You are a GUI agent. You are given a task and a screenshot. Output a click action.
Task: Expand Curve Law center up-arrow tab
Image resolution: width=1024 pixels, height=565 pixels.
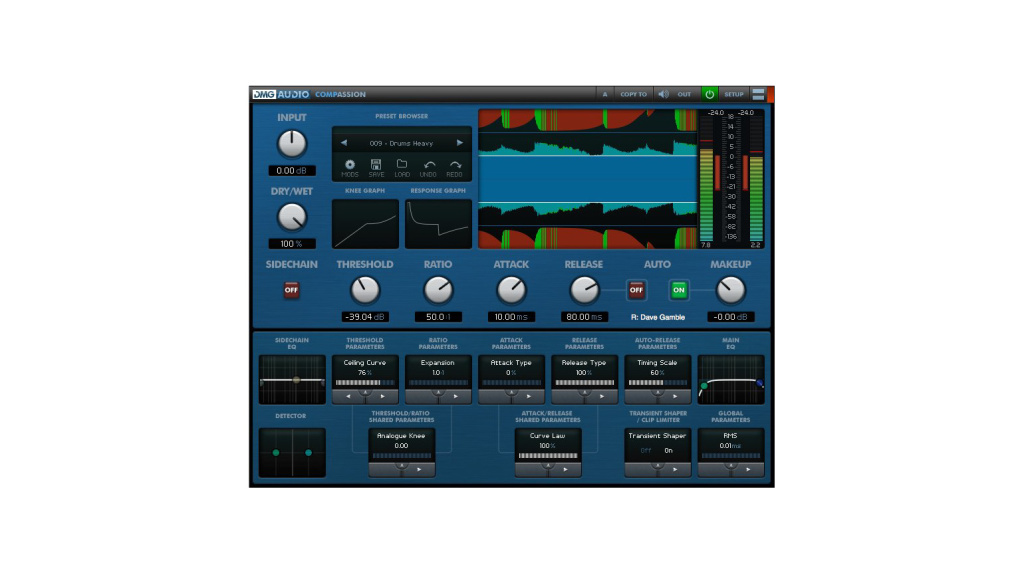click(548, 467)
